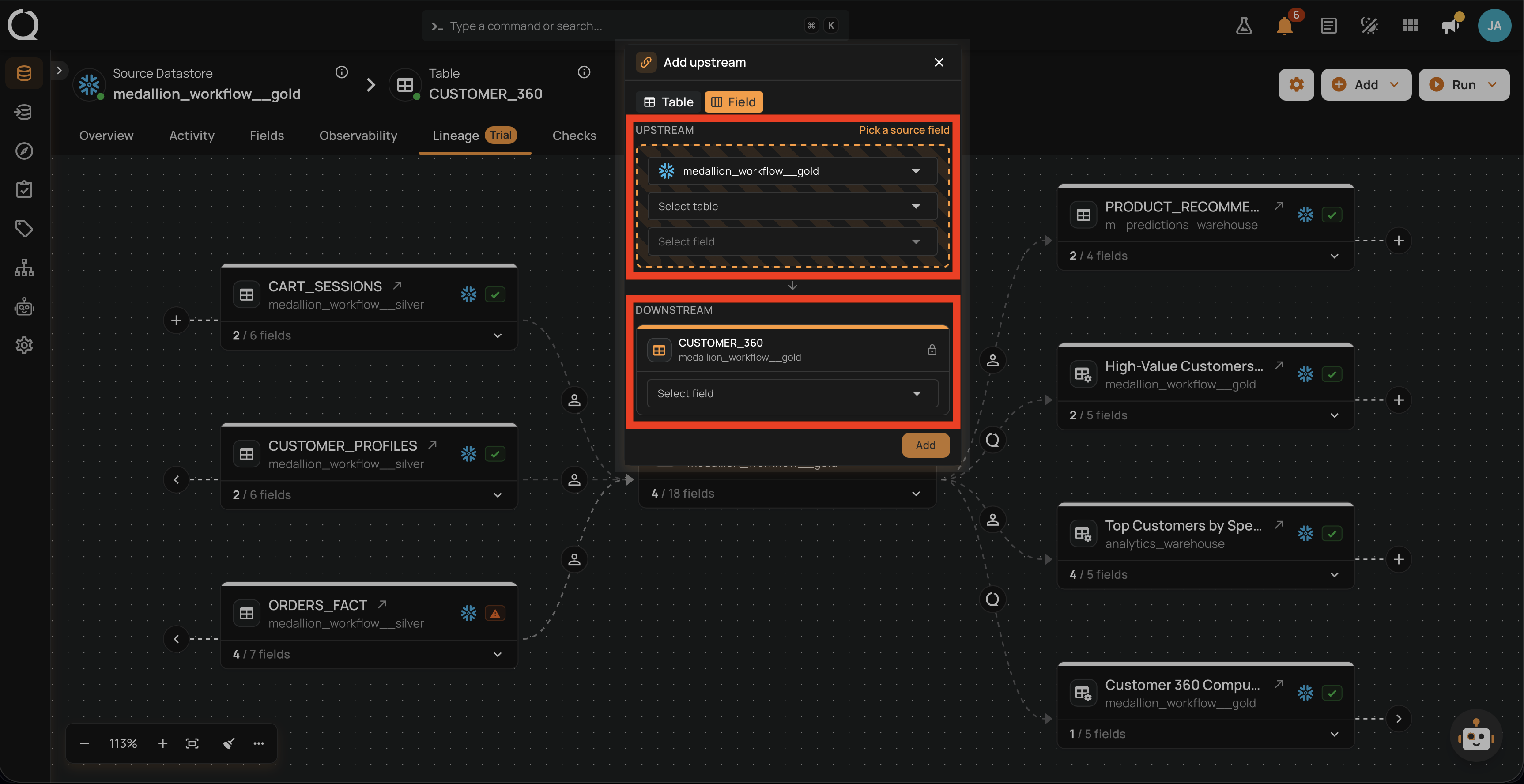The width and height of the screenshot is (1524, 784).
Task: Switch upstream type to Field
Action: 734,102
